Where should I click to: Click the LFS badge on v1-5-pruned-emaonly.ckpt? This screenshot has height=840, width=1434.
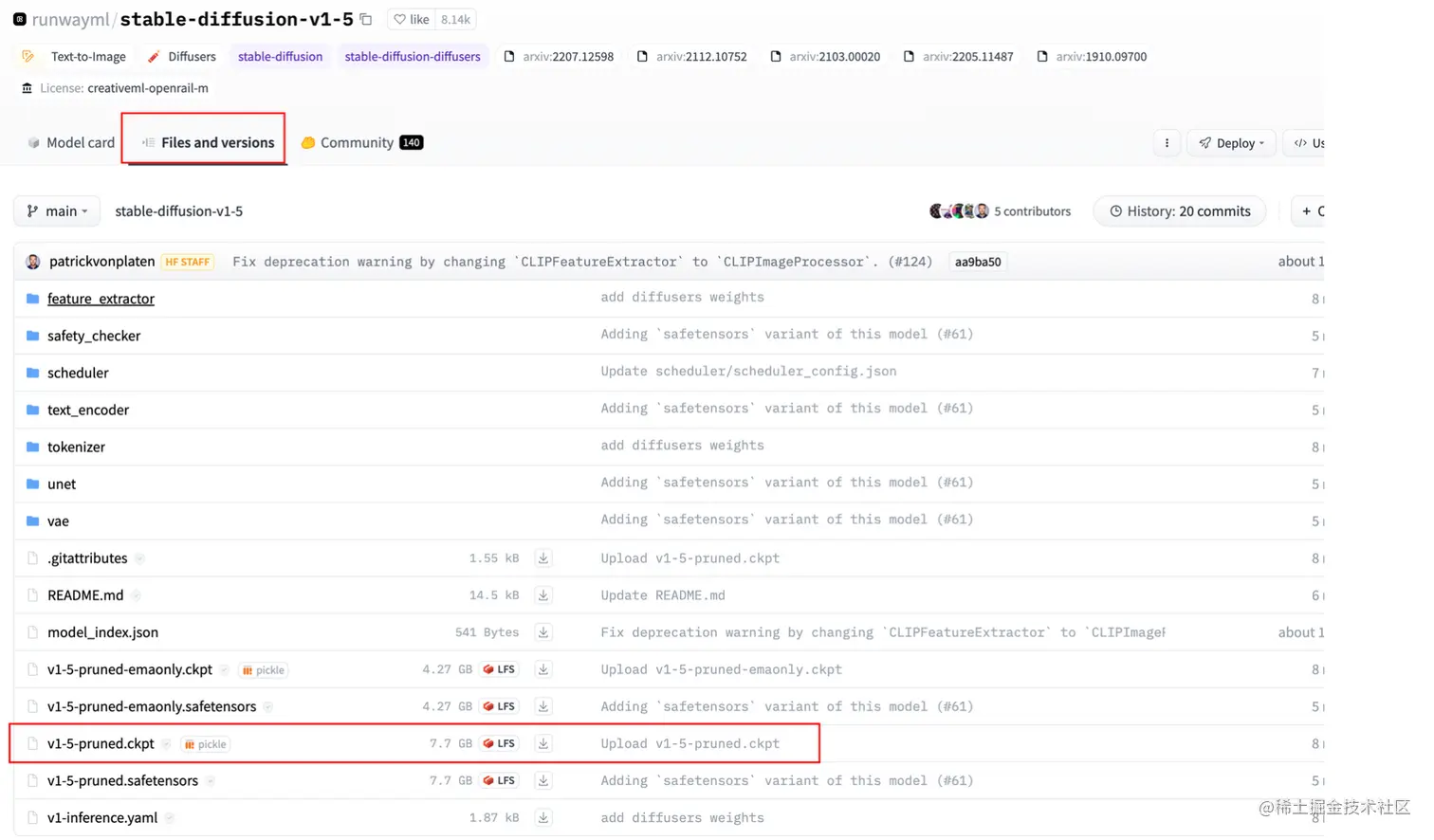(499, 669)
